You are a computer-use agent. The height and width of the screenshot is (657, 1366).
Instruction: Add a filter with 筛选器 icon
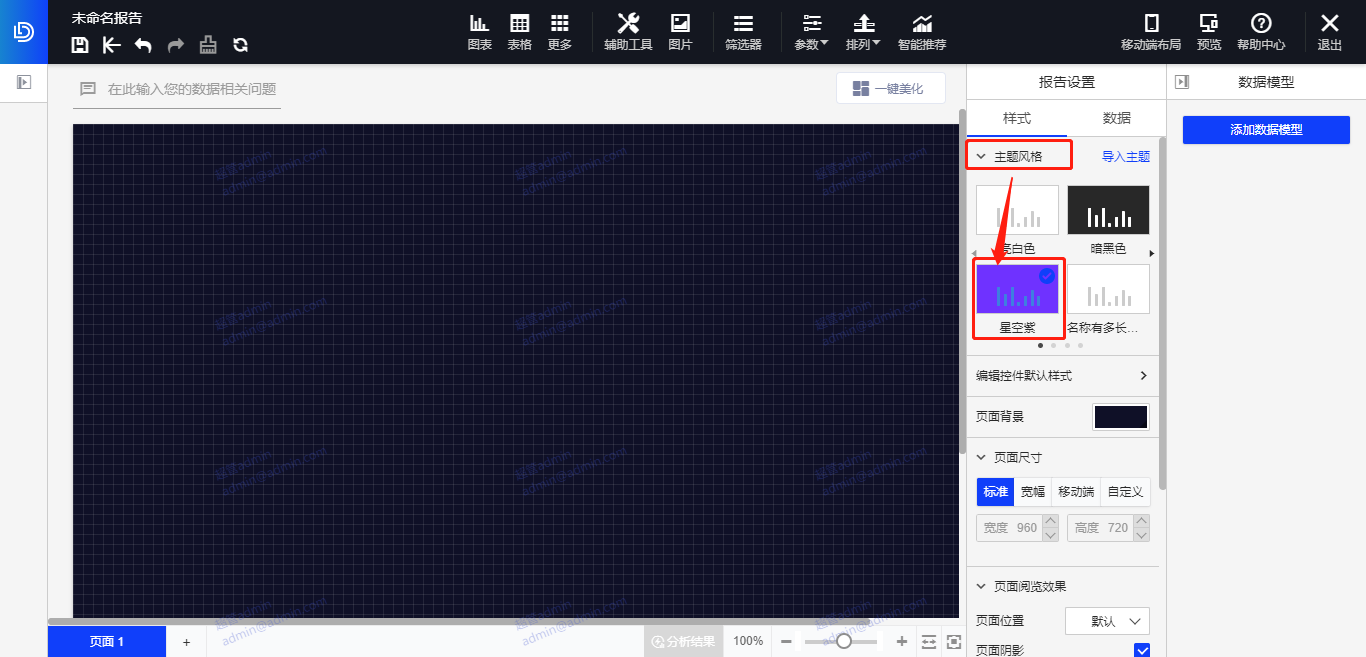pos(743,31)
